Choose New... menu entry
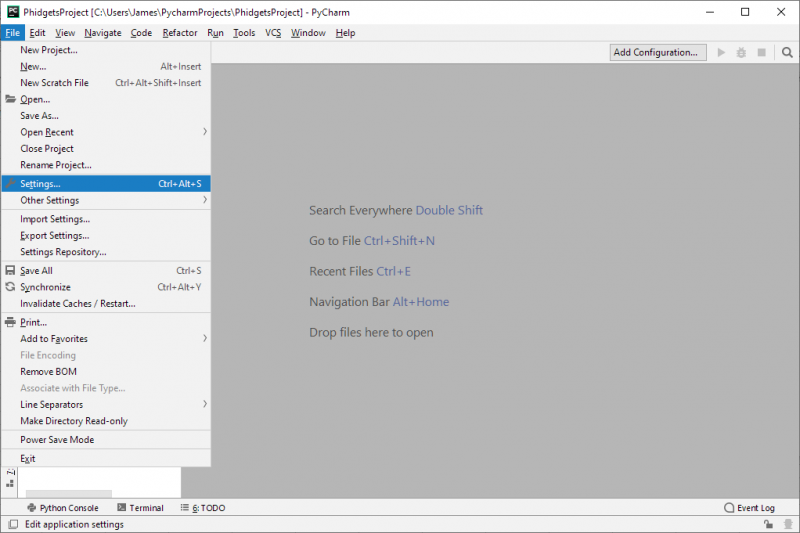 click(106, 66)
